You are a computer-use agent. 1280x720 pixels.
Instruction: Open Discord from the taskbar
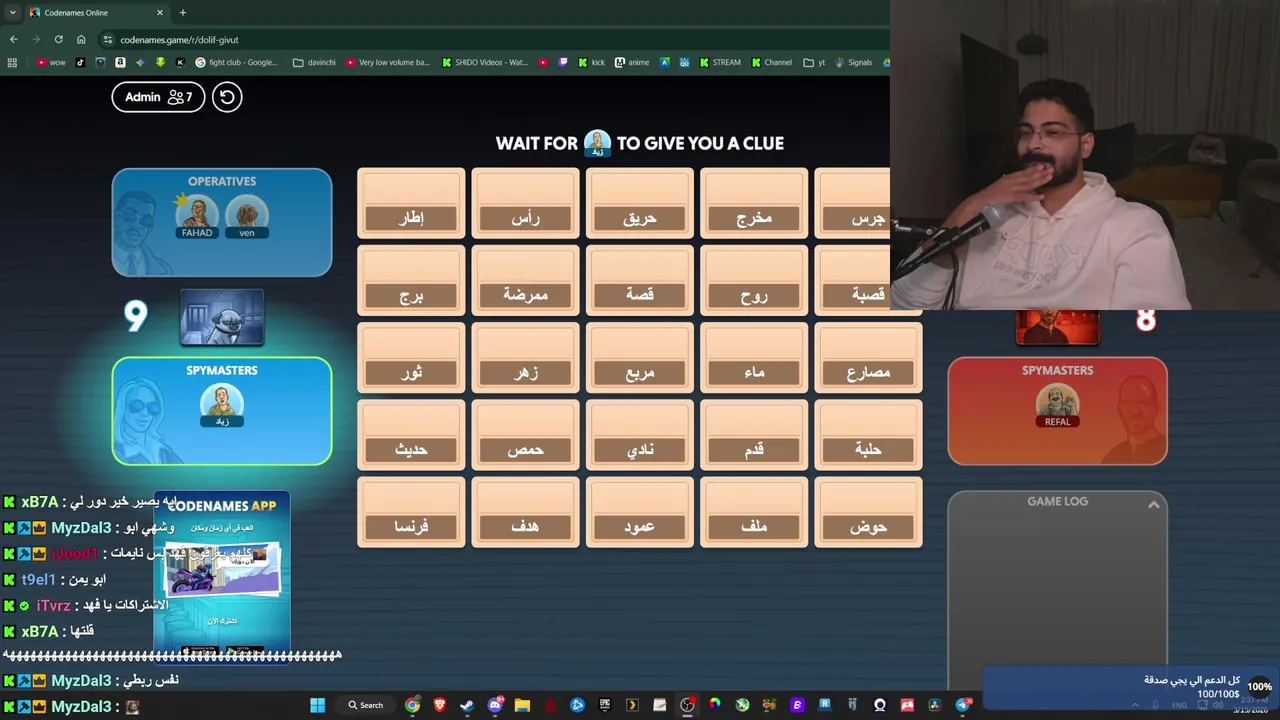coord(495,705)
